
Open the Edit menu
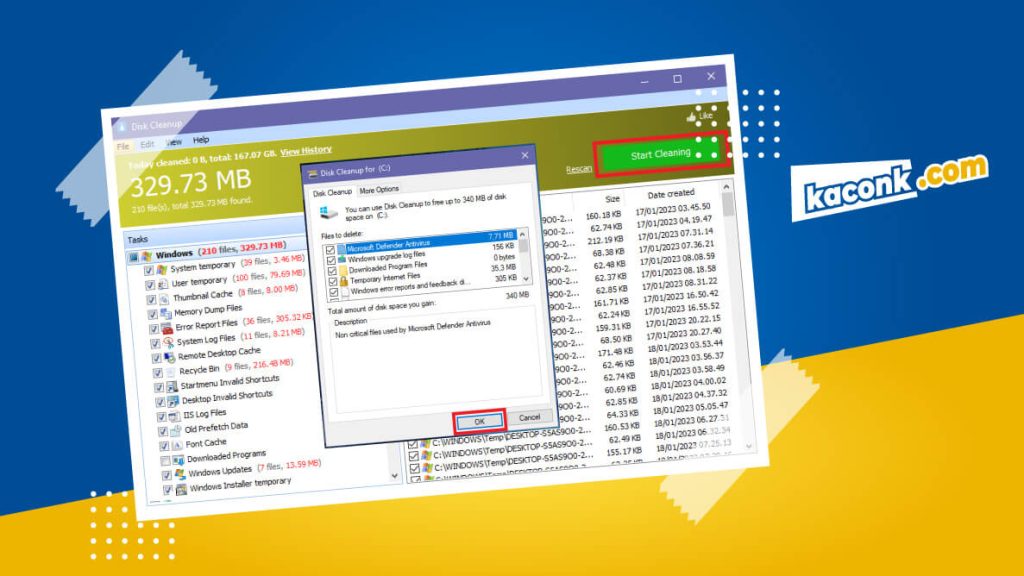pos(147,144)
